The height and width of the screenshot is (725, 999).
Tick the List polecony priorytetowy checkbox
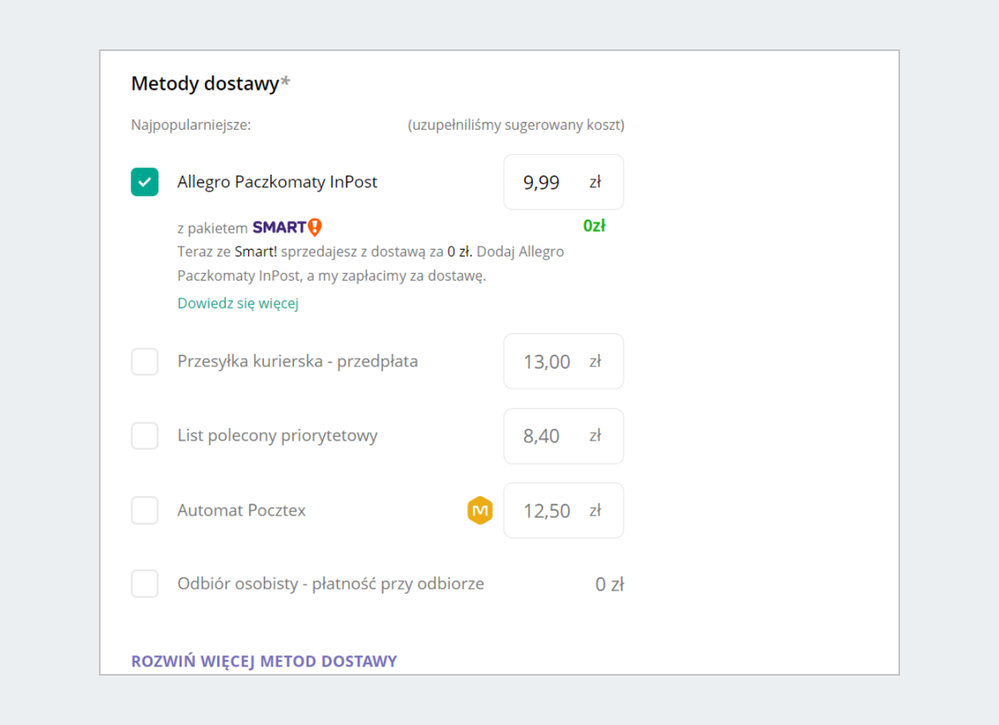[x=145, y=436]
